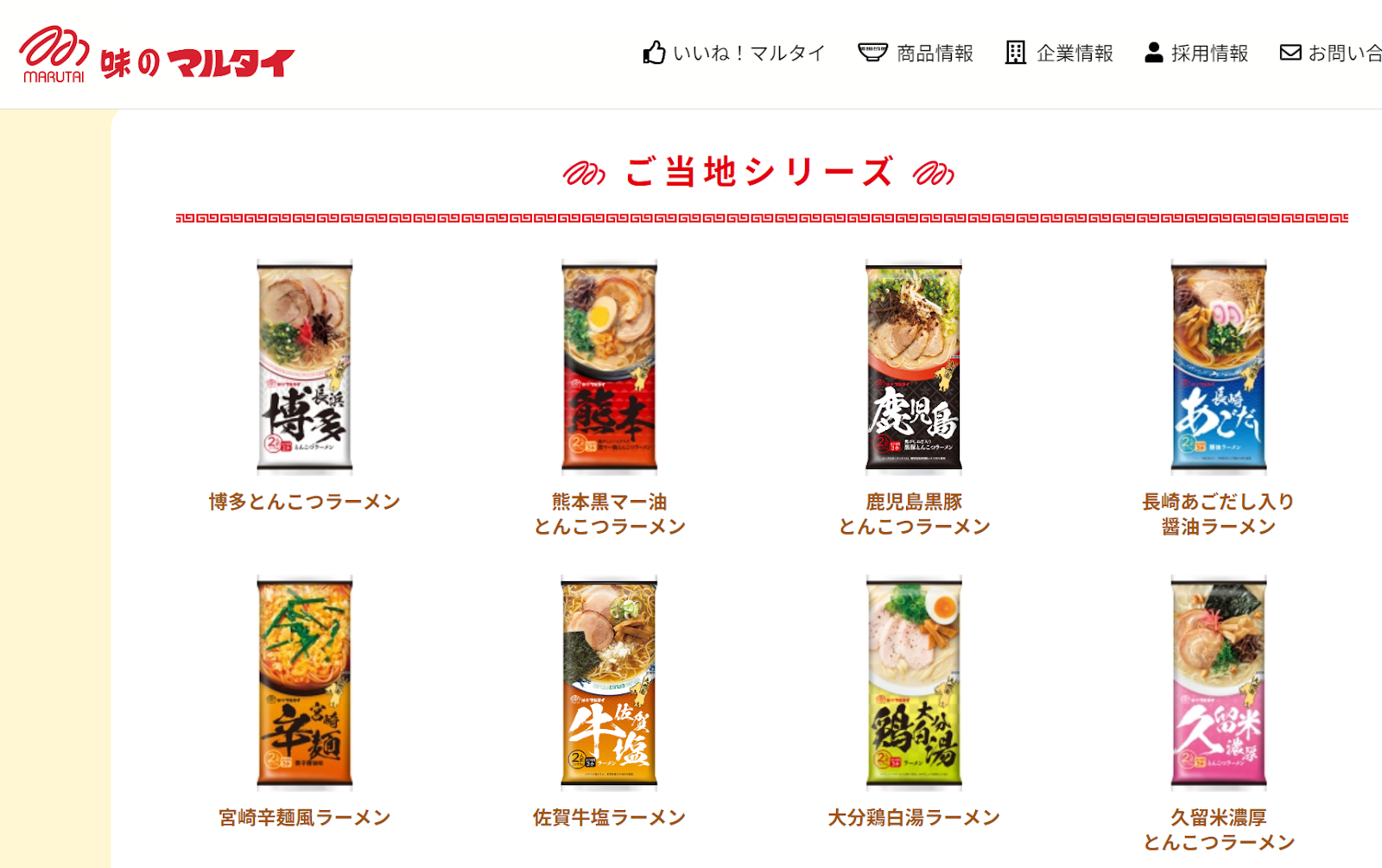Click the Marutai logo in the header

click(x=156, y=54)
